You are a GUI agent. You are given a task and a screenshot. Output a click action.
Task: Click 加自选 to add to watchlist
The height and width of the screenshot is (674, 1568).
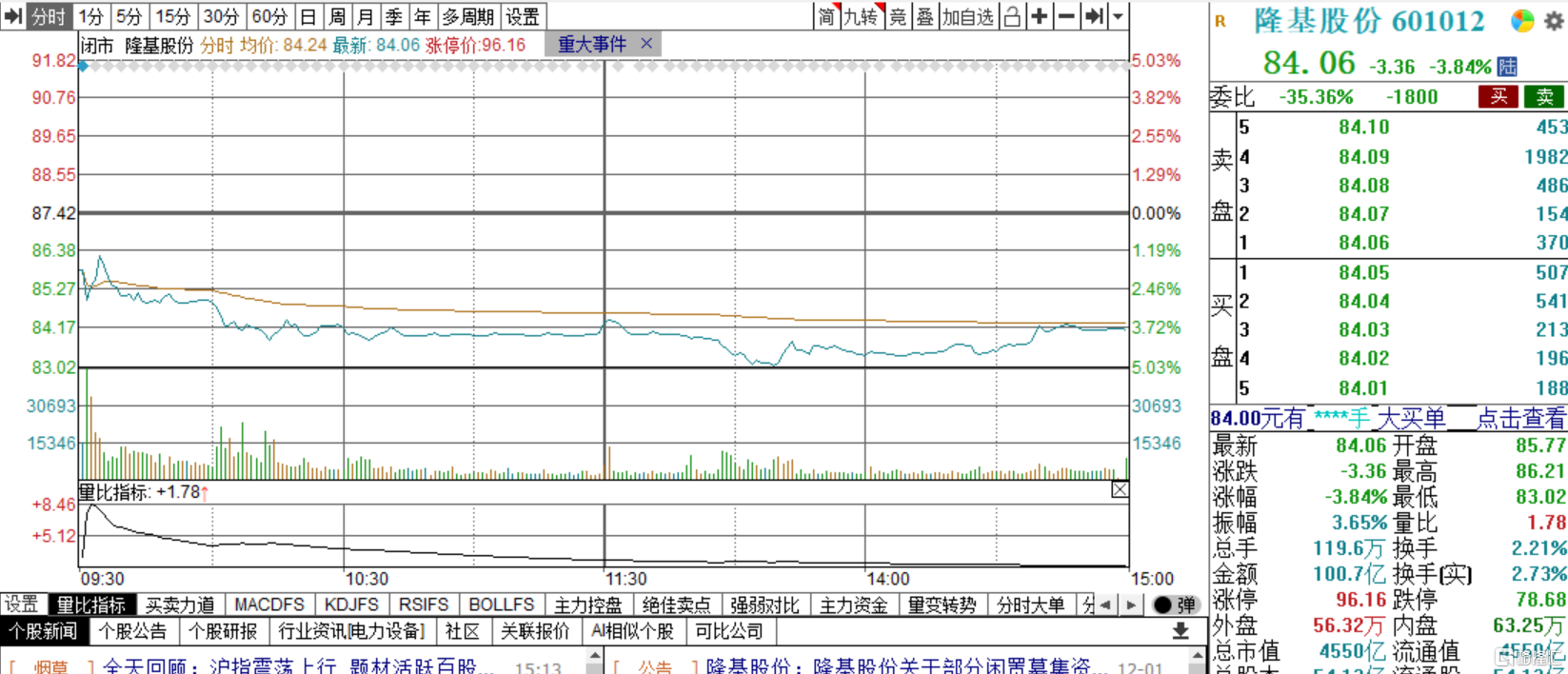968,16
